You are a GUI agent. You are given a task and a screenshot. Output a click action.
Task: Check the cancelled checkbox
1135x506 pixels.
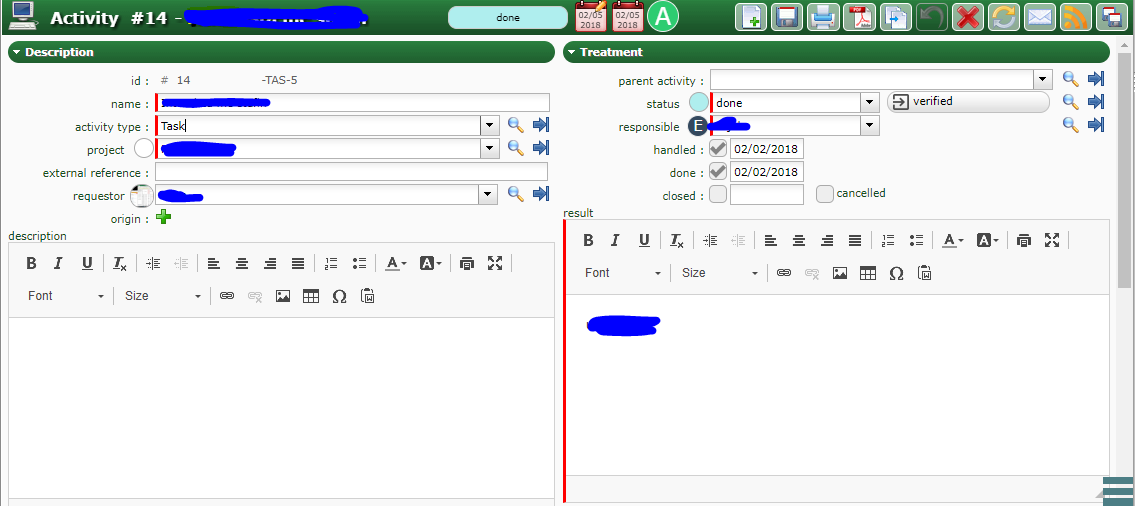[825, 194]
